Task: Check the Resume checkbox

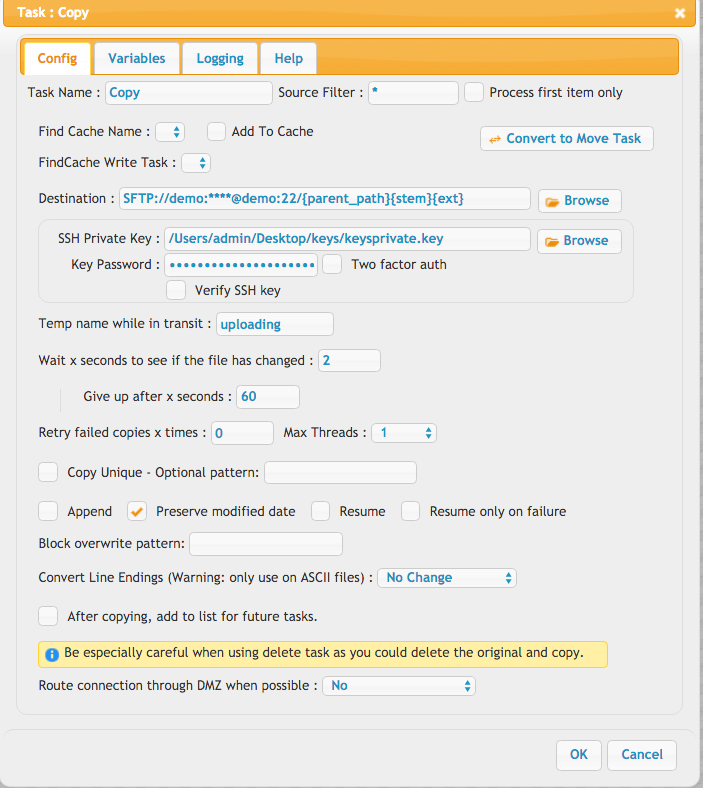Action: [x=320, y=512]
